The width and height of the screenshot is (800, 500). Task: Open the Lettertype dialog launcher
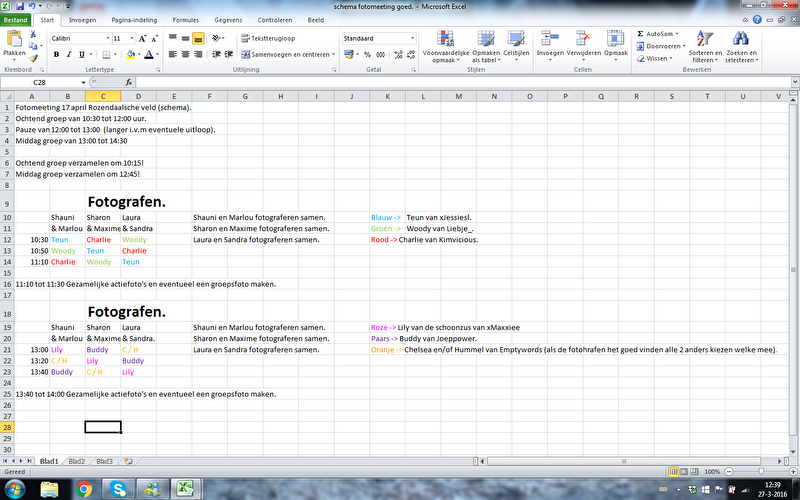coord(158,69)
